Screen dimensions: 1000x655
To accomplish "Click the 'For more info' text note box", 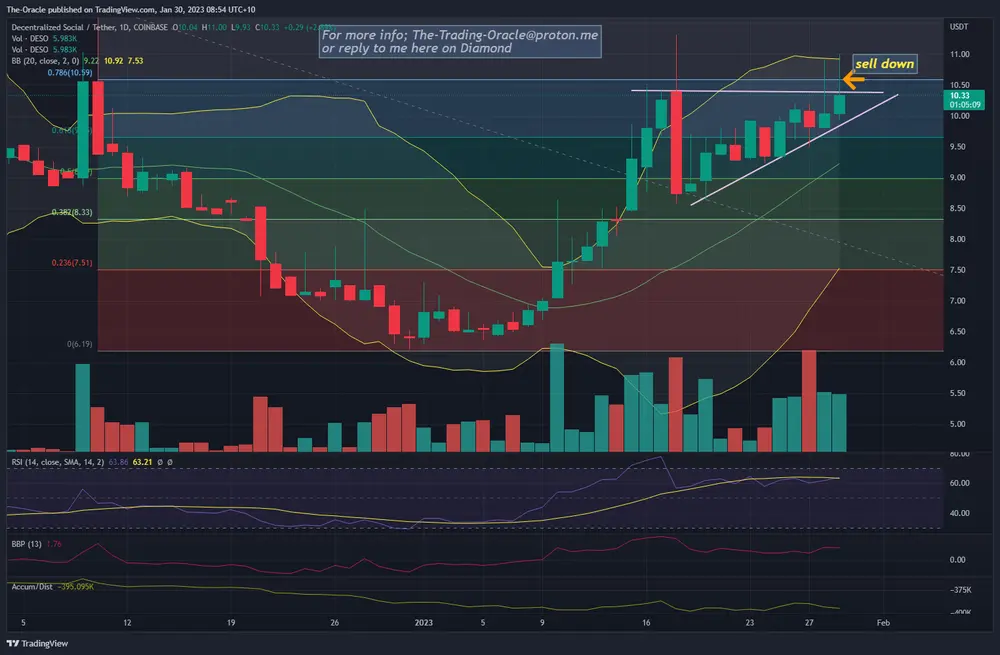I will pyautogui.click(x=459, y=41).
